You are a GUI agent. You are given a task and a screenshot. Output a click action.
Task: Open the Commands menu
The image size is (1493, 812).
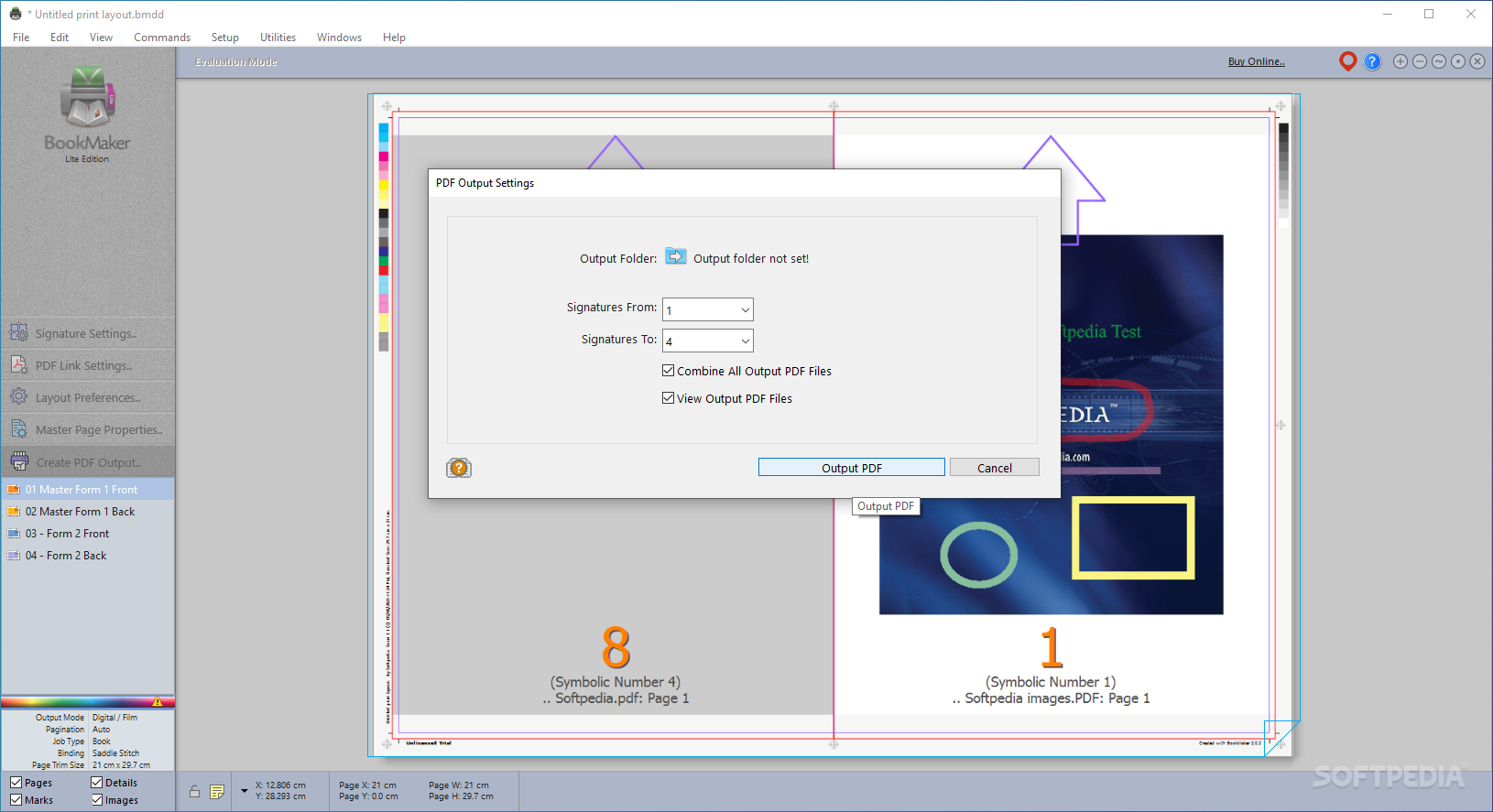(x=162, y=38)
